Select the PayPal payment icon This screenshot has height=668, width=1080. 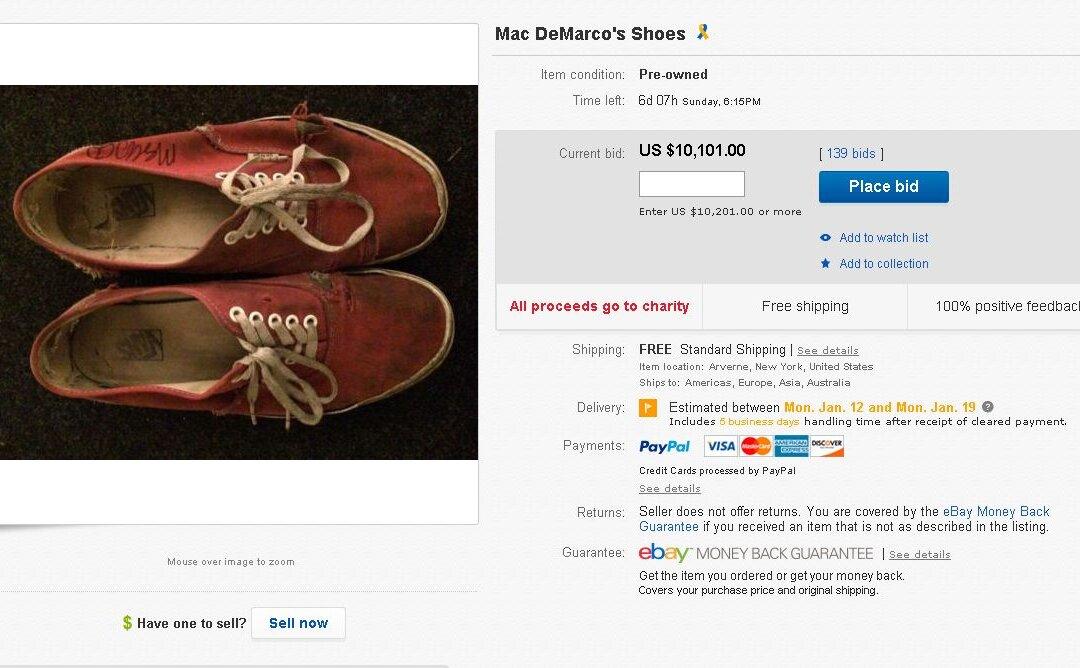664,446
